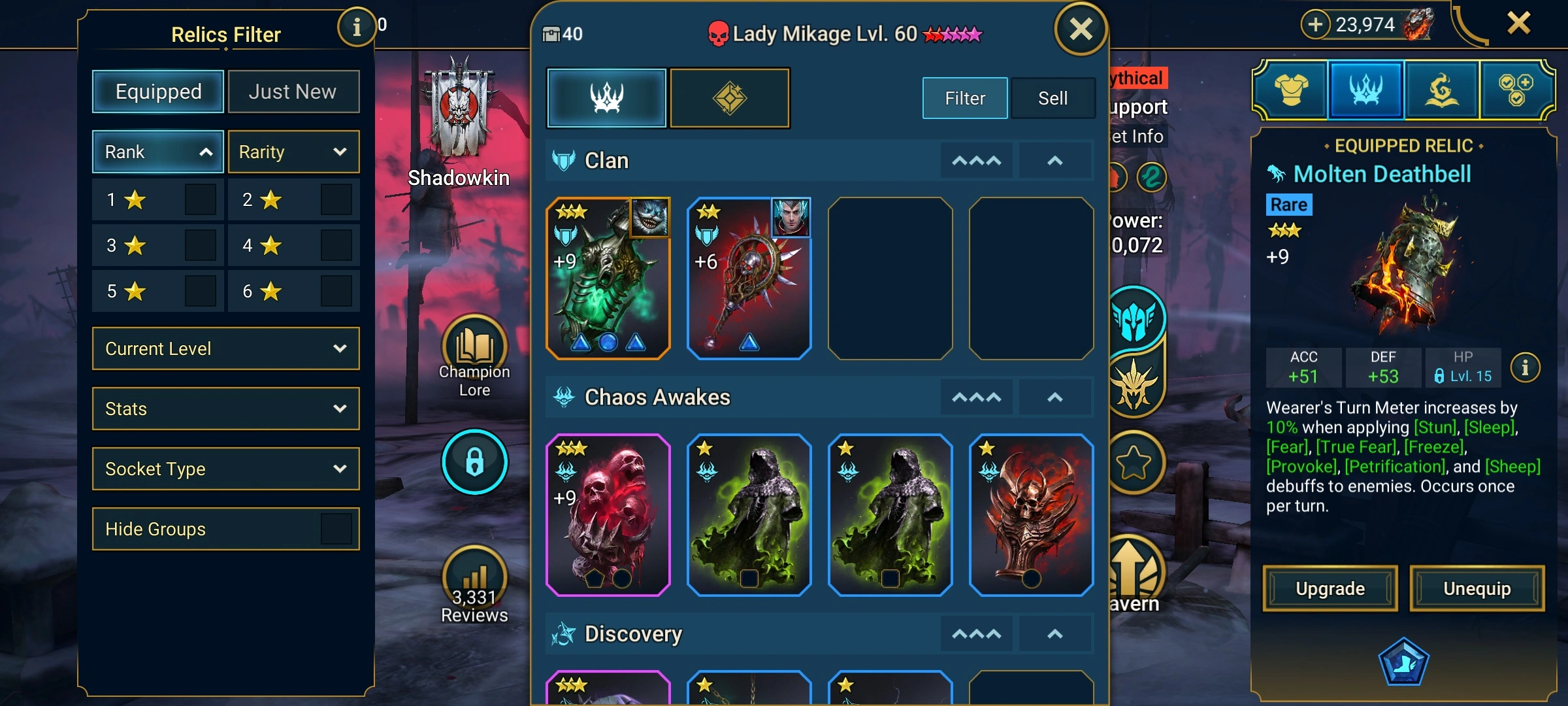Open the Current Level dropdown
The image size is (1568, 706).
(225, 348)
